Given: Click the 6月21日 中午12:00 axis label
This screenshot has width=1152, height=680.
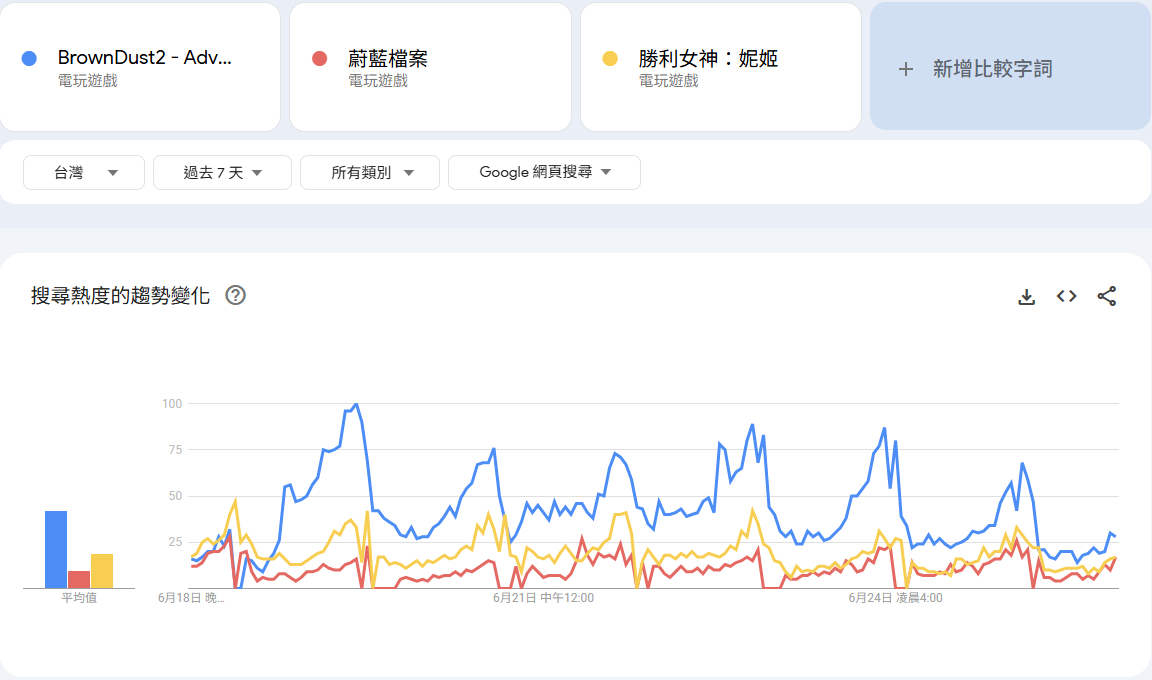Looking at the screenshot, I should (x=543, y=598).
